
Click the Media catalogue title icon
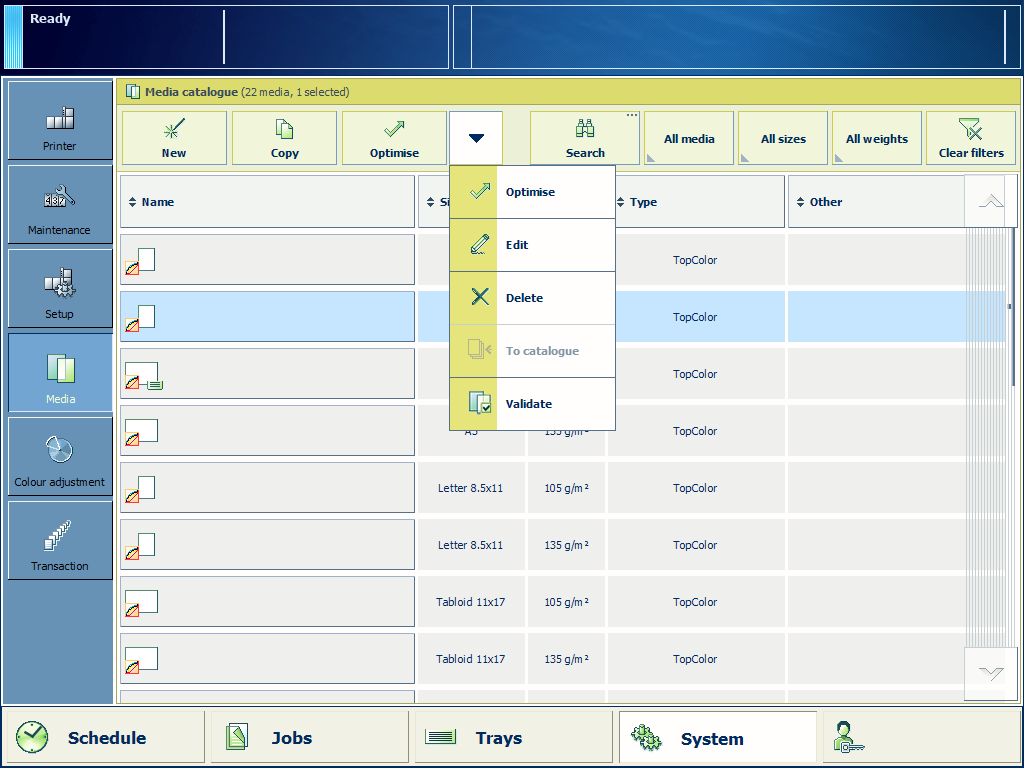[133, 92]
